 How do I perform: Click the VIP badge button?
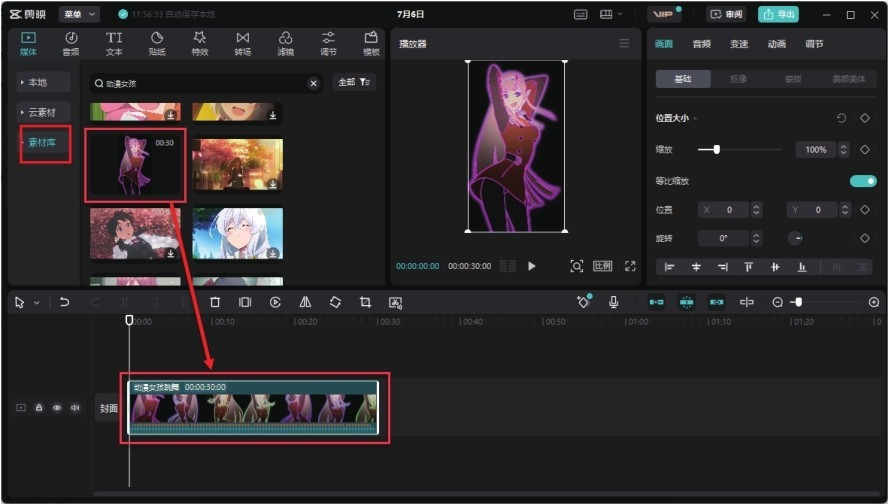(x=664, y=14)
